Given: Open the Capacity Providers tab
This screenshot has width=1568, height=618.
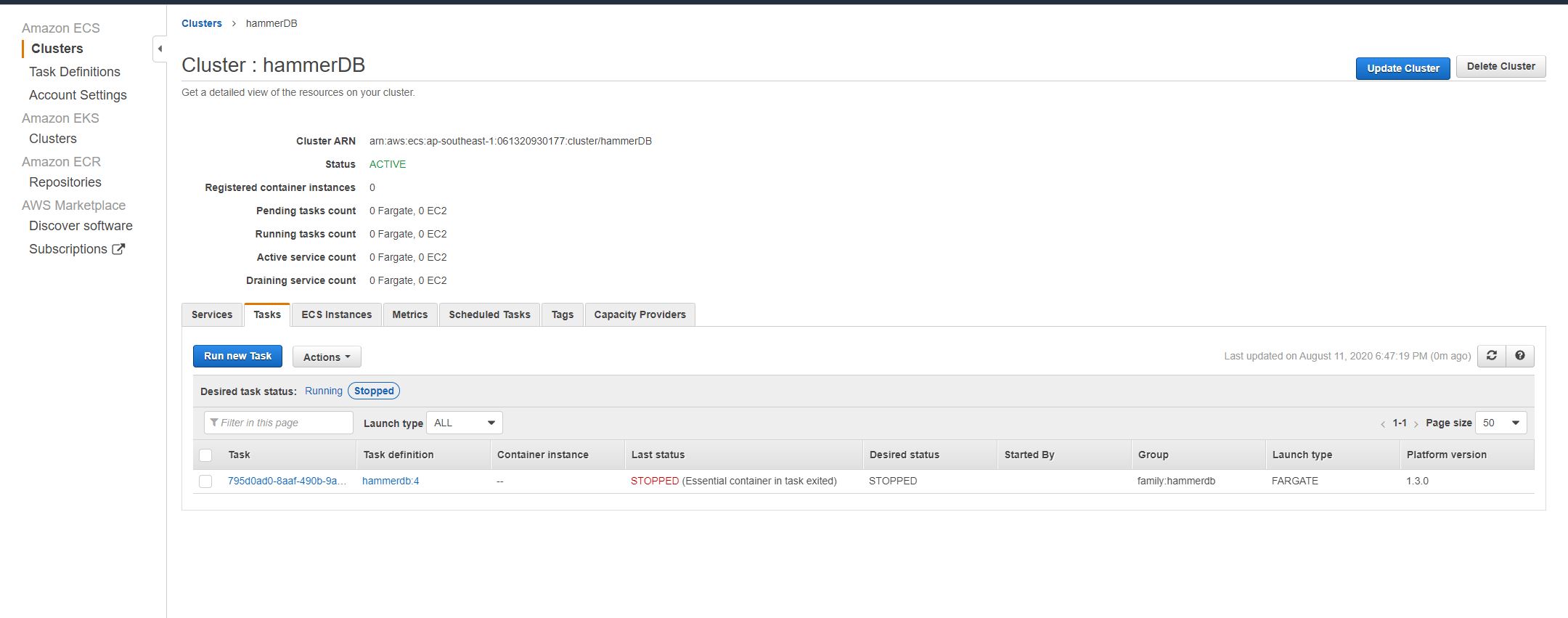Looking at the screenshot, I should pyautogui.click(x=640, y=314).
